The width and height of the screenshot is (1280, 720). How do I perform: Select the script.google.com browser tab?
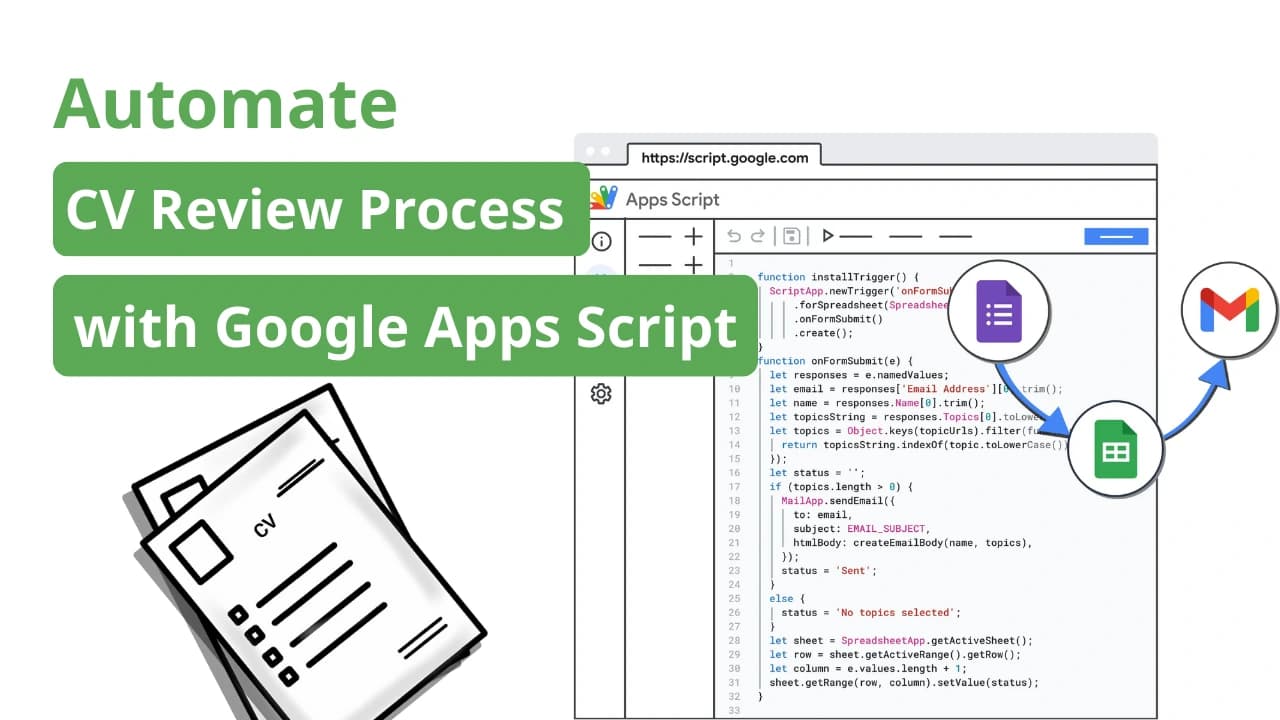725,157
